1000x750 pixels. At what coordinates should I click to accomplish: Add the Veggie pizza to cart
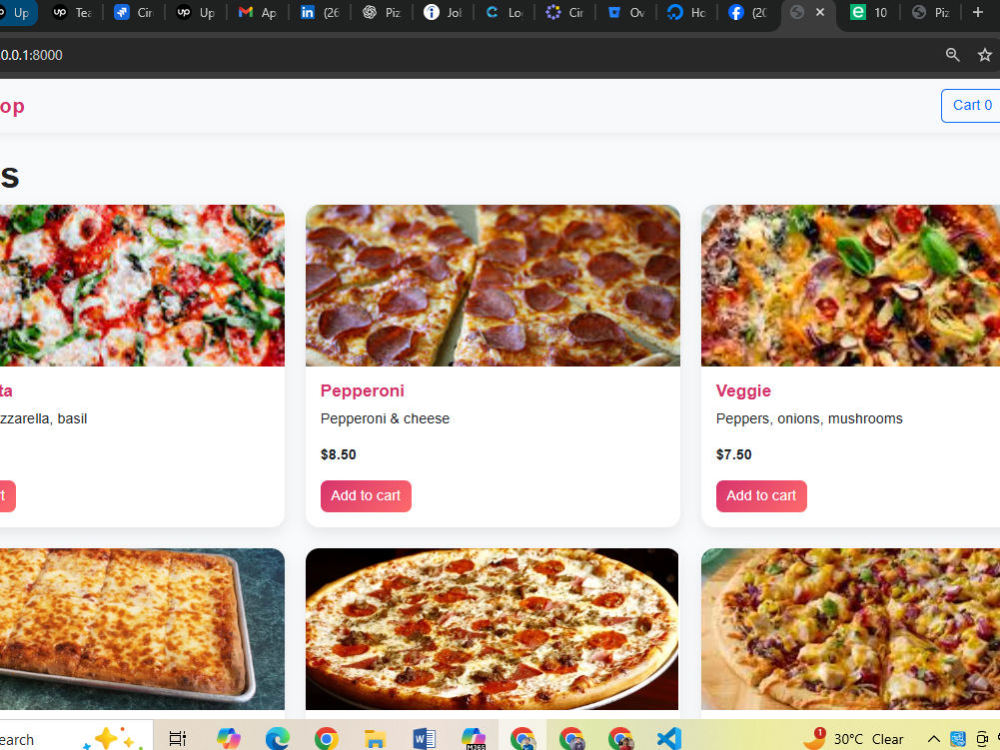coord(761,496)
